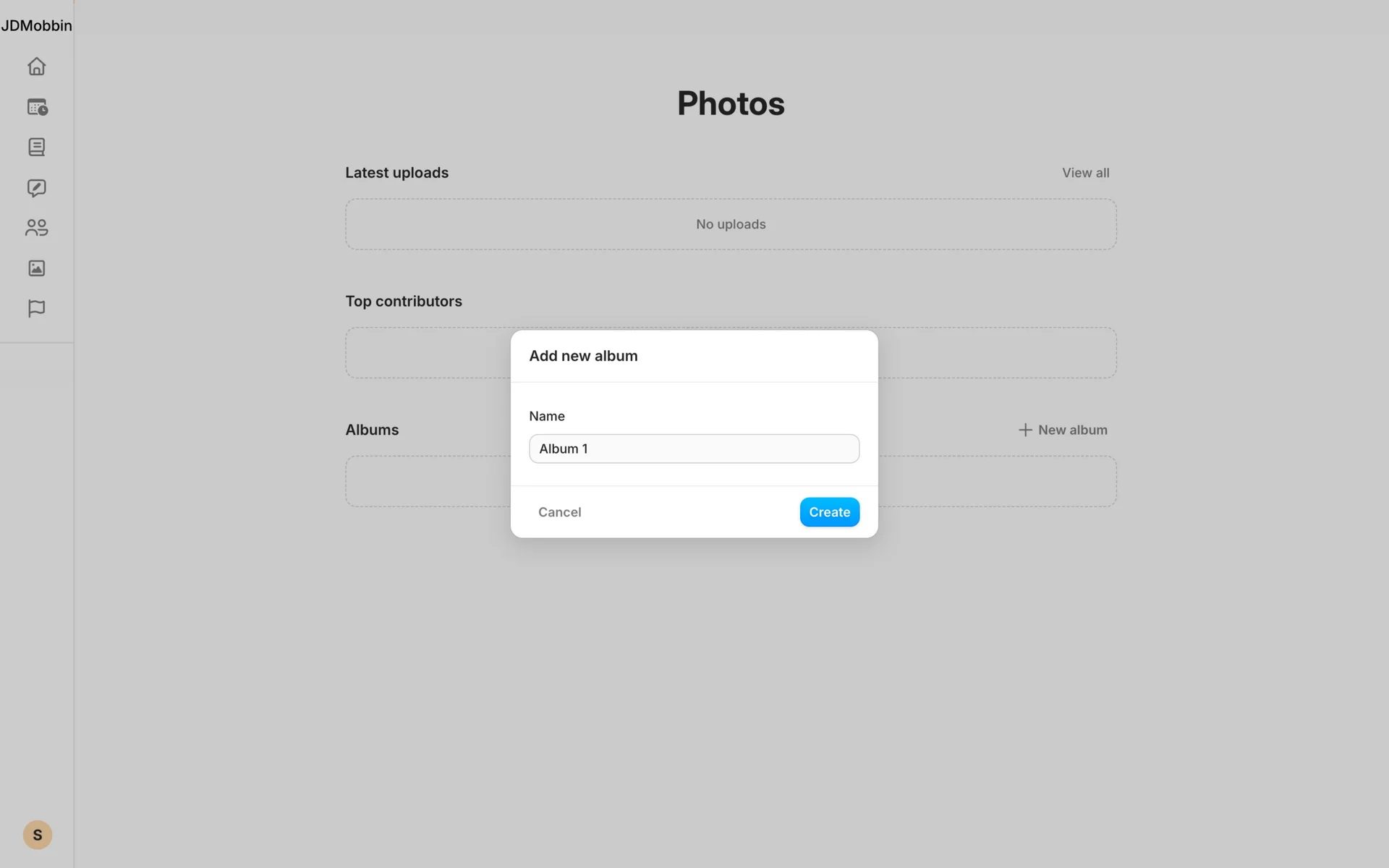1389x868 pixels.
Task: Click the Photos page heading
Action: pos(731,103)
